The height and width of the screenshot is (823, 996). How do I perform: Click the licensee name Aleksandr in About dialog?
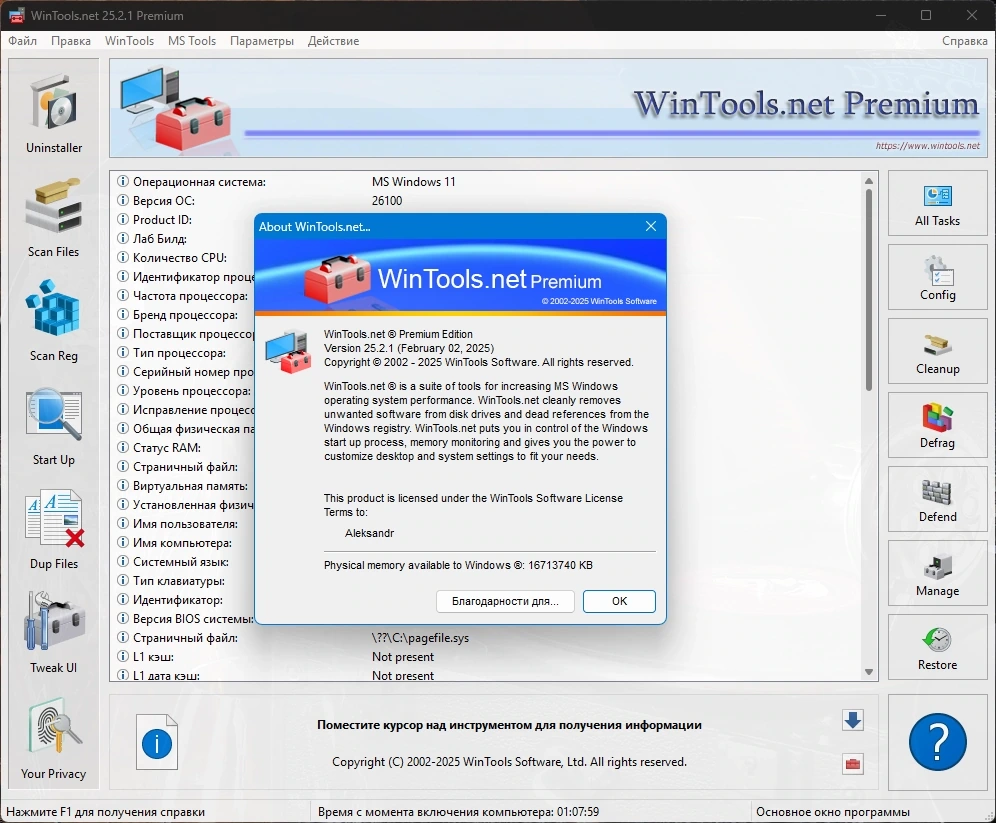pyautogui.click(x=369, y=533)
